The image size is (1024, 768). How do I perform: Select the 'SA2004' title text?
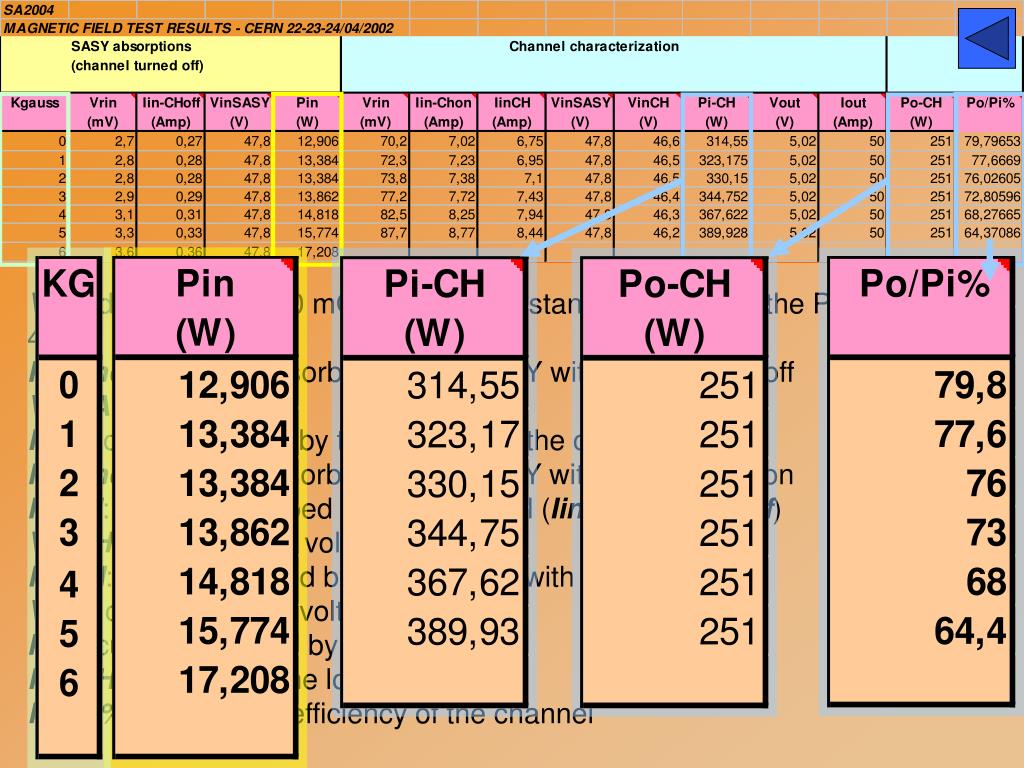(x=29, y=9)
